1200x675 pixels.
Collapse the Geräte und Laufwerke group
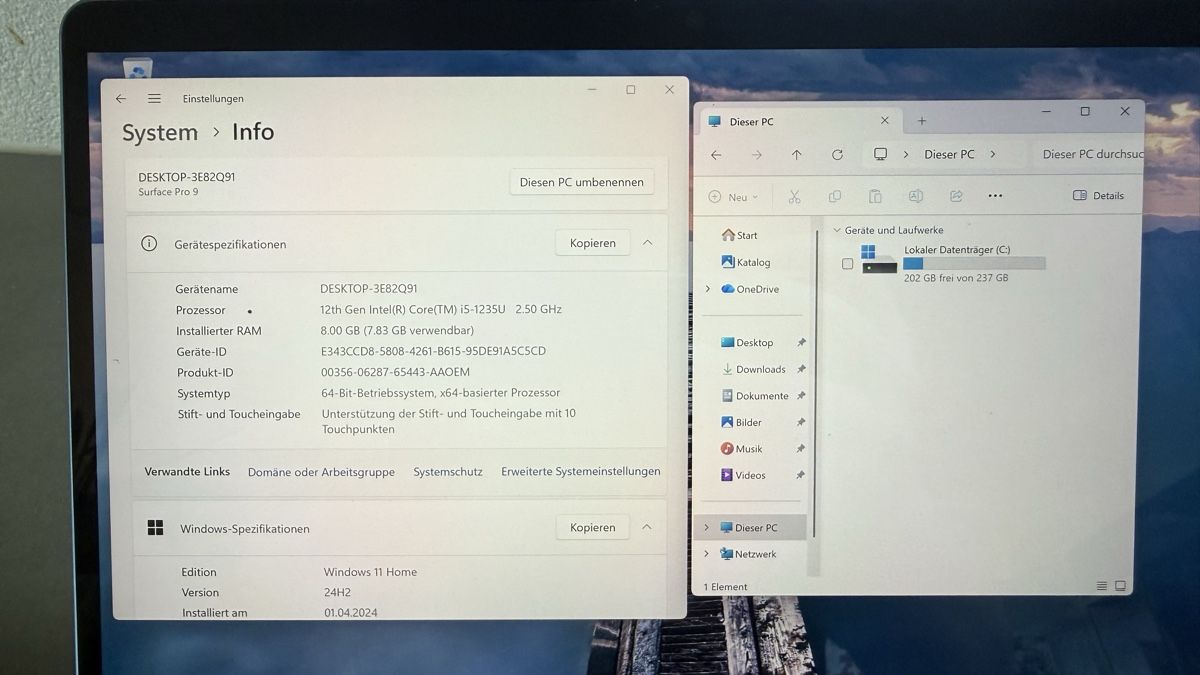pos(837,230)
